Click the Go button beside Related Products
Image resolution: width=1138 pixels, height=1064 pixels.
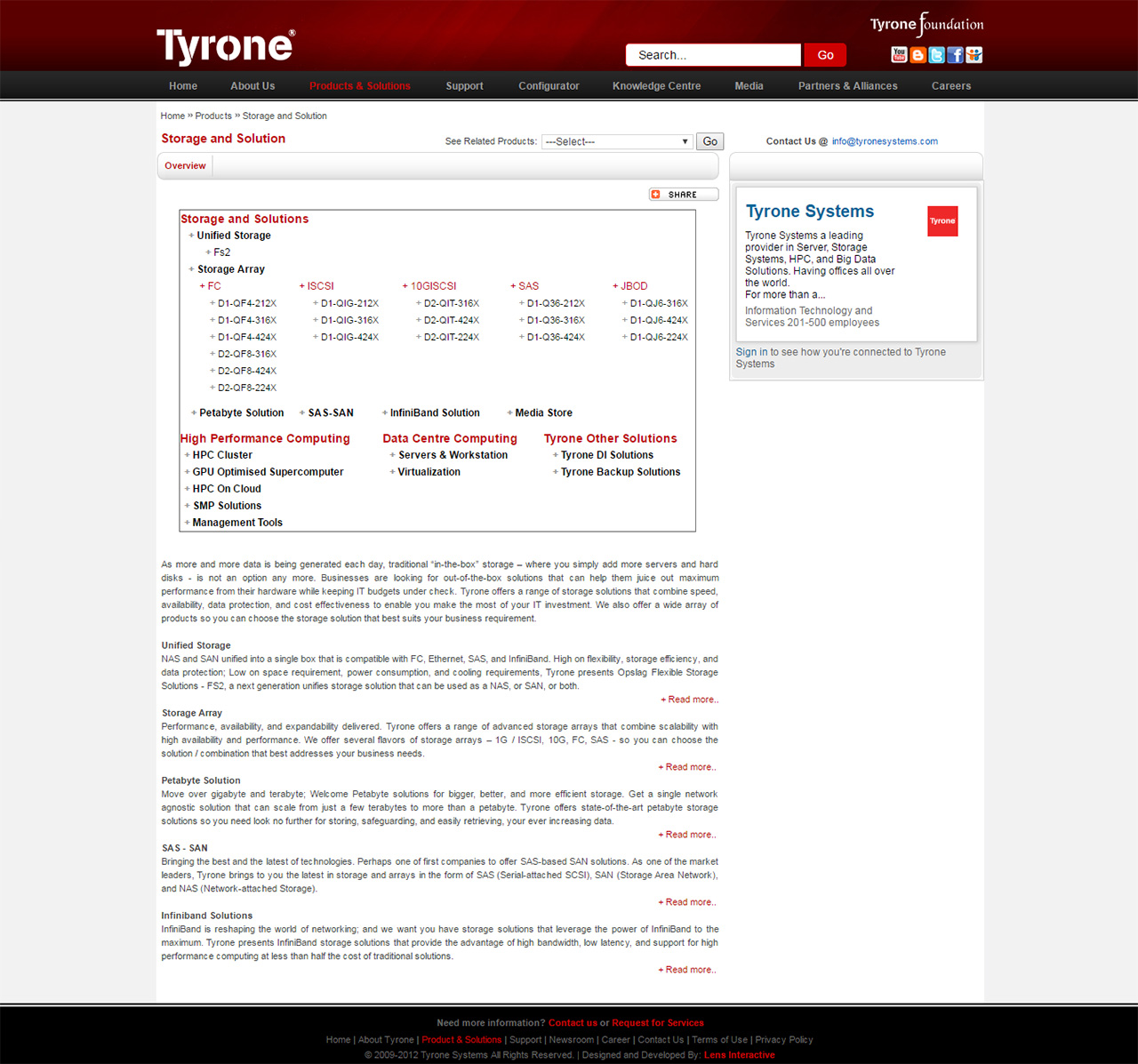click(709, 141)
